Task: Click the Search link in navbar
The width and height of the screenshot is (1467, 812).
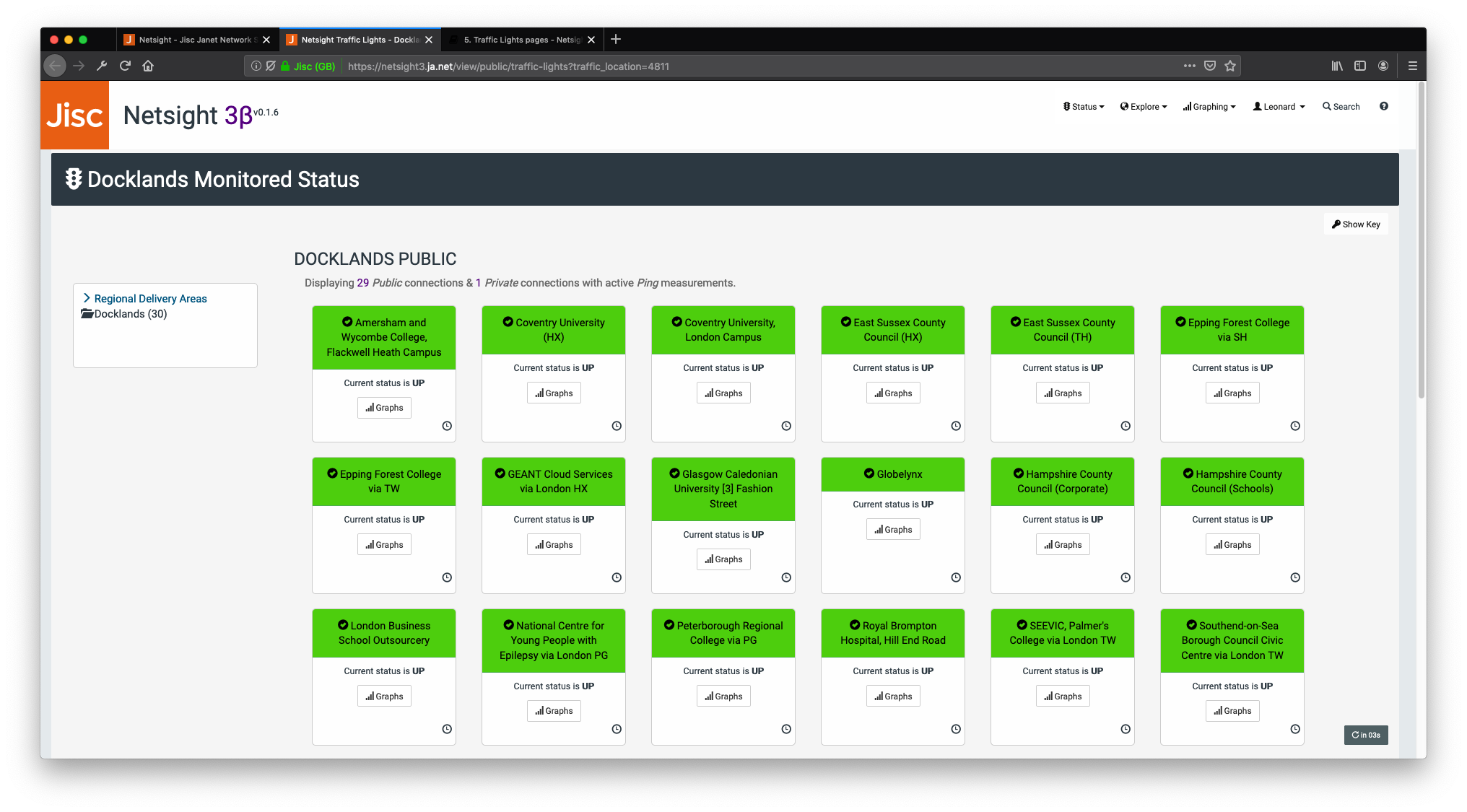Action: pos(1341,107)
